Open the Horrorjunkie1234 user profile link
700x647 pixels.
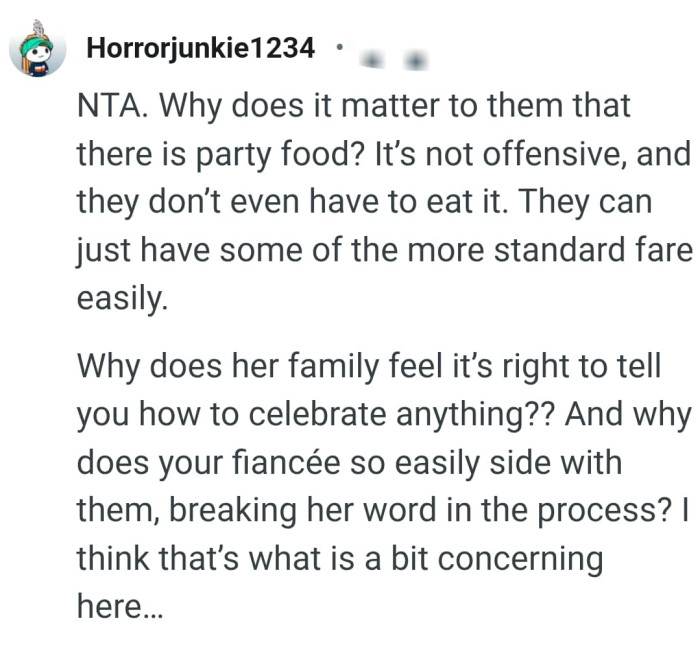click(x=200, y=47)
